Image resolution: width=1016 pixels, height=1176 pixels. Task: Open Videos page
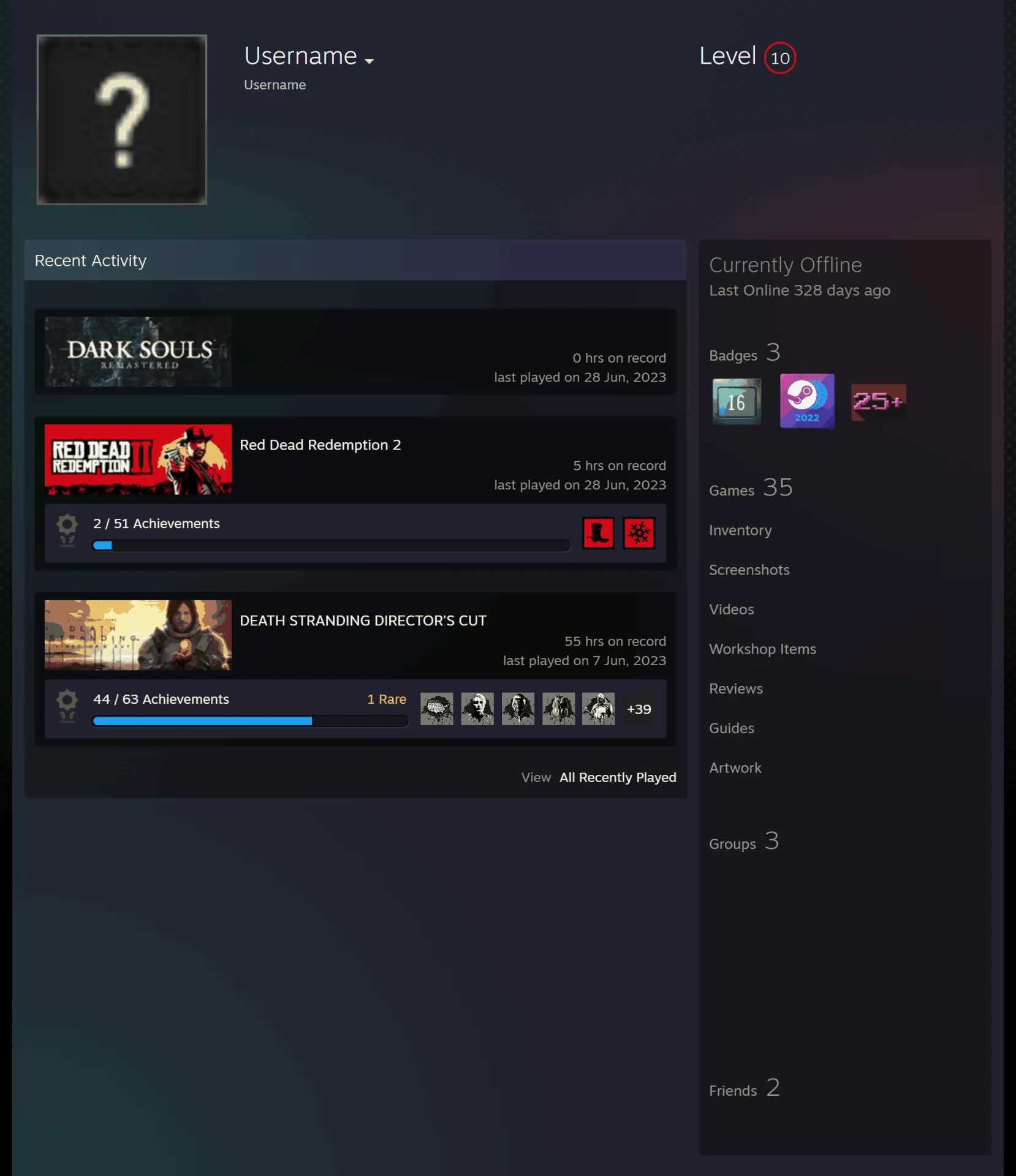732,609
